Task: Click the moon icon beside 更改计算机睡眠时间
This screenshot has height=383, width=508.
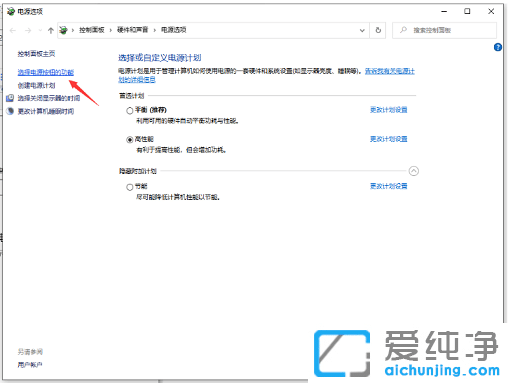Action: tap(10, 111)
